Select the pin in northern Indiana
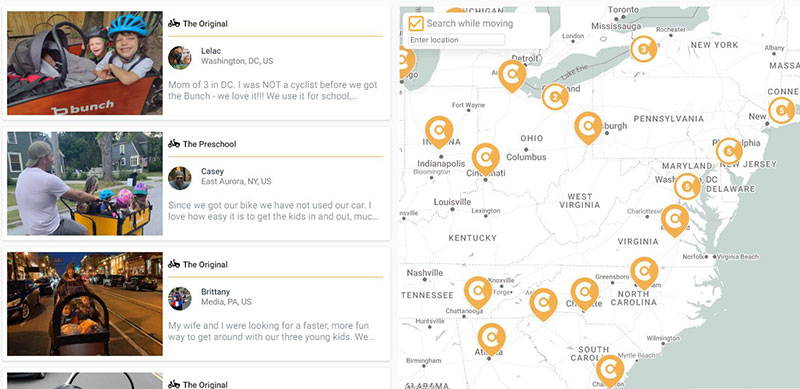 click(439, 132)
